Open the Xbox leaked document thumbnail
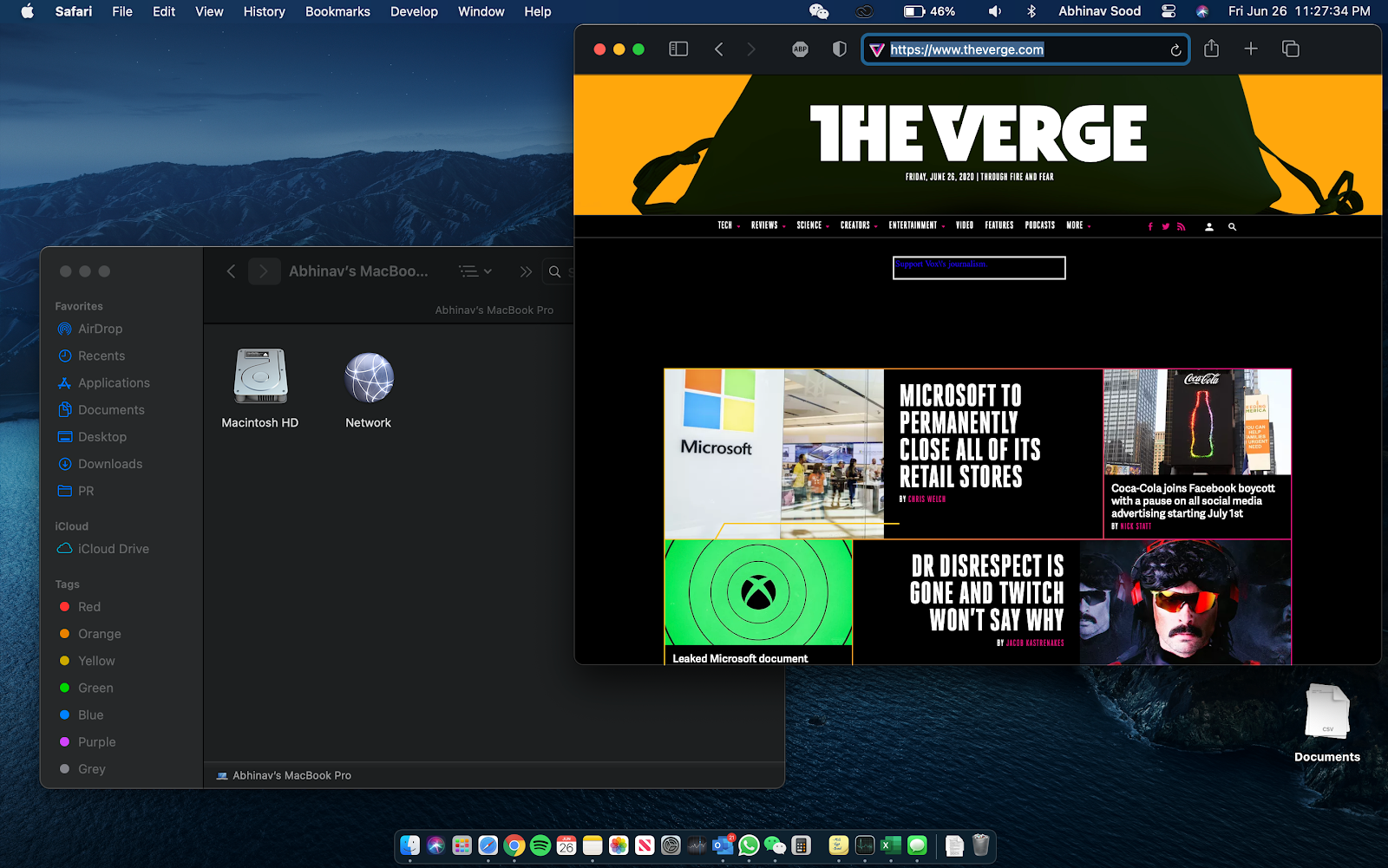Image resolution: width=1388 pixels, height=868 pixels. pos(758,592)
